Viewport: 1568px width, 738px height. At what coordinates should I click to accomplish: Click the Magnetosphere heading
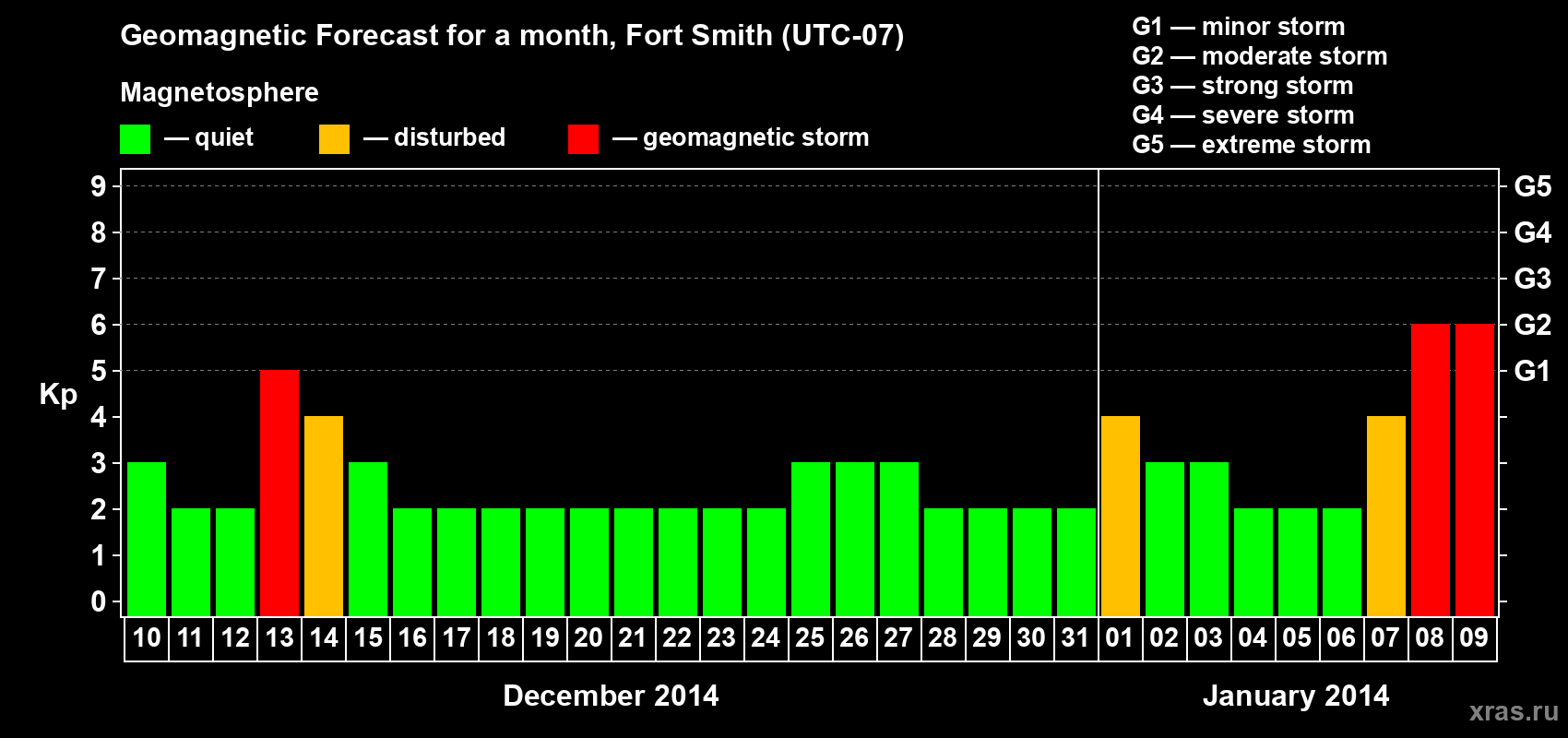click(x=220, y=92)
